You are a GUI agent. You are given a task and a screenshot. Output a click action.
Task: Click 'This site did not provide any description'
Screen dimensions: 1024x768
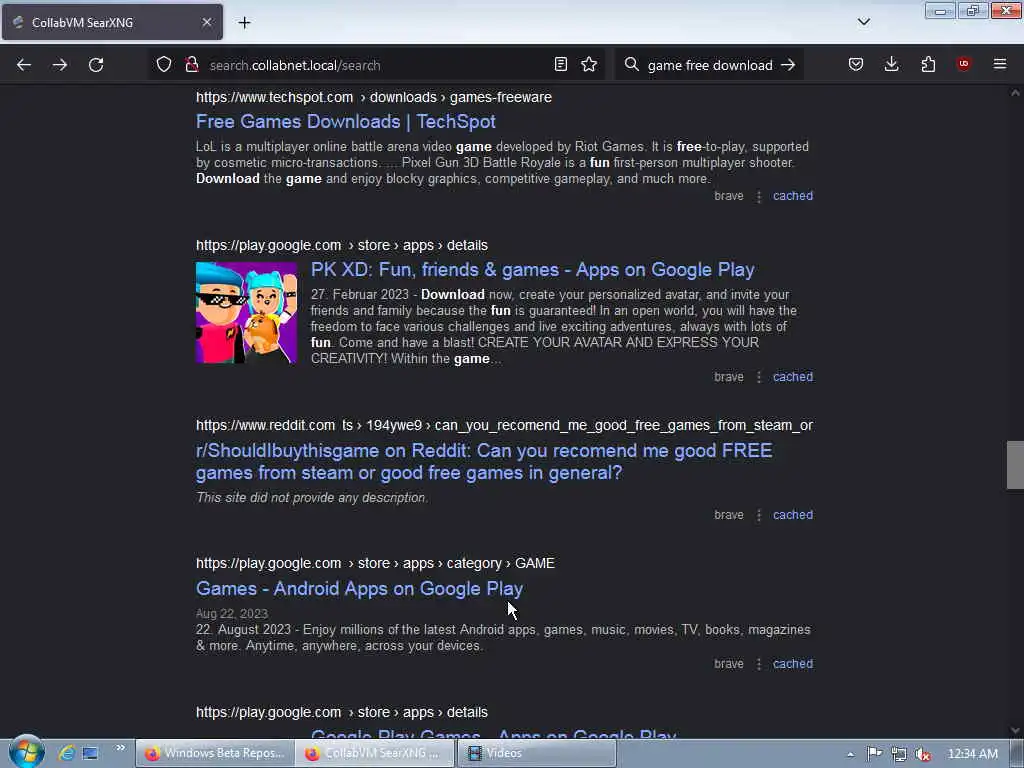[312, 498]
